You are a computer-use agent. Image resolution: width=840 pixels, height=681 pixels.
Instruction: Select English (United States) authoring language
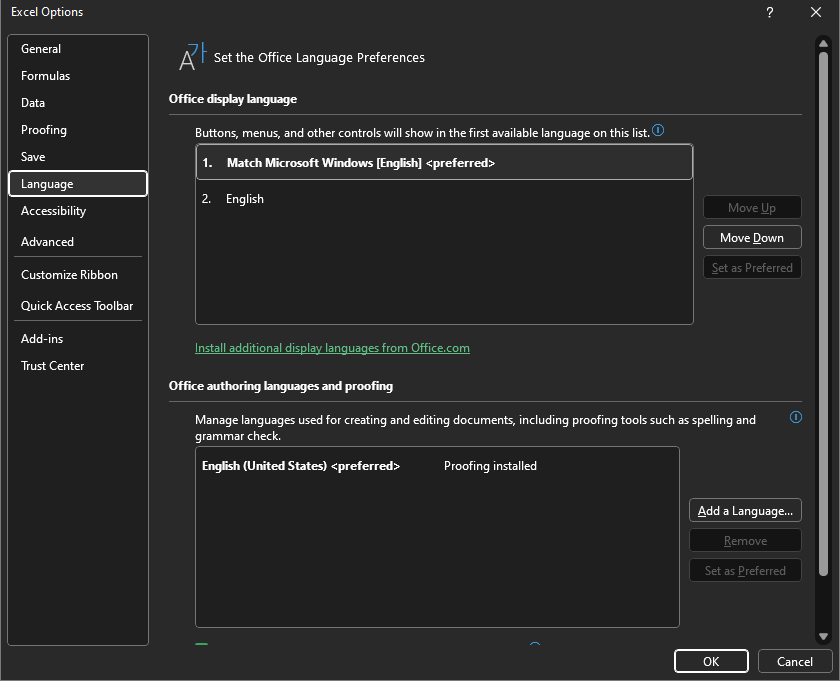coord(437,466)
